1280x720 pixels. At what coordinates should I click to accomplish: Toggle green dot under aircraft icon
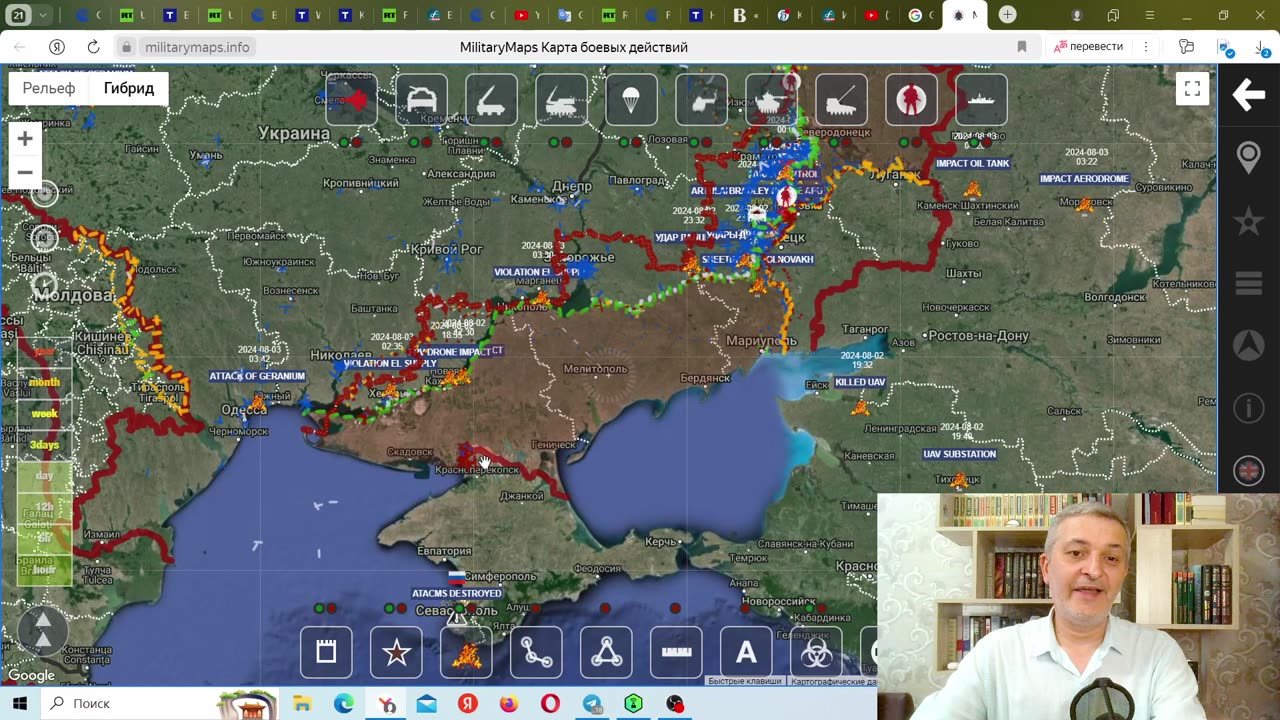(x=345, y=142)
